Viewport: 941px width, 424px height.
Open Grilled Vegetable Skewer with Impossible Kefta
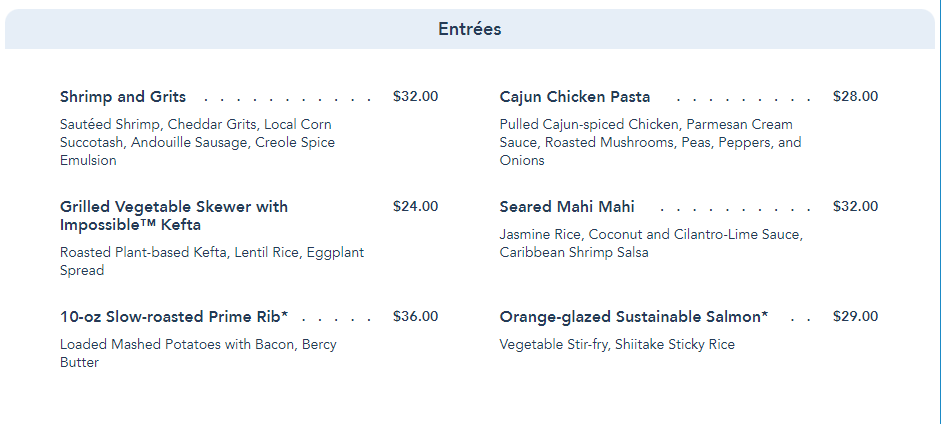pyautogui.click(x=173, y=215)
